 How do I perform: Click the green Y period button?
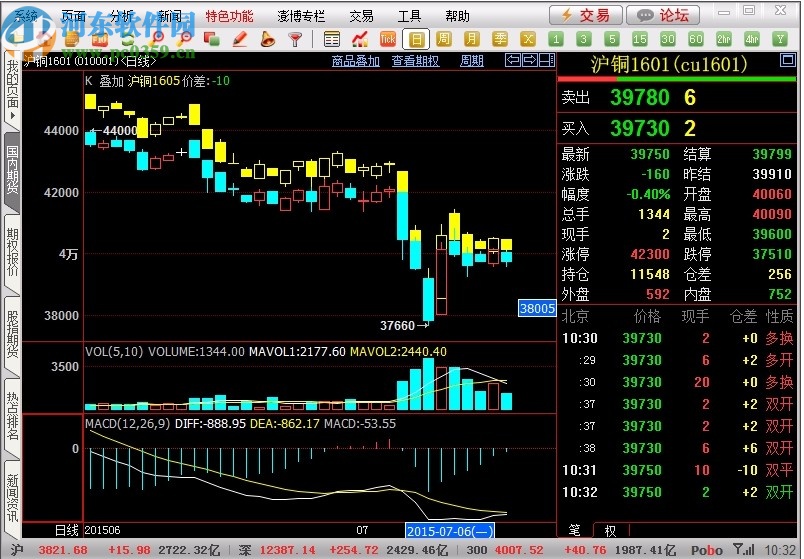click(x=780, y=39)
